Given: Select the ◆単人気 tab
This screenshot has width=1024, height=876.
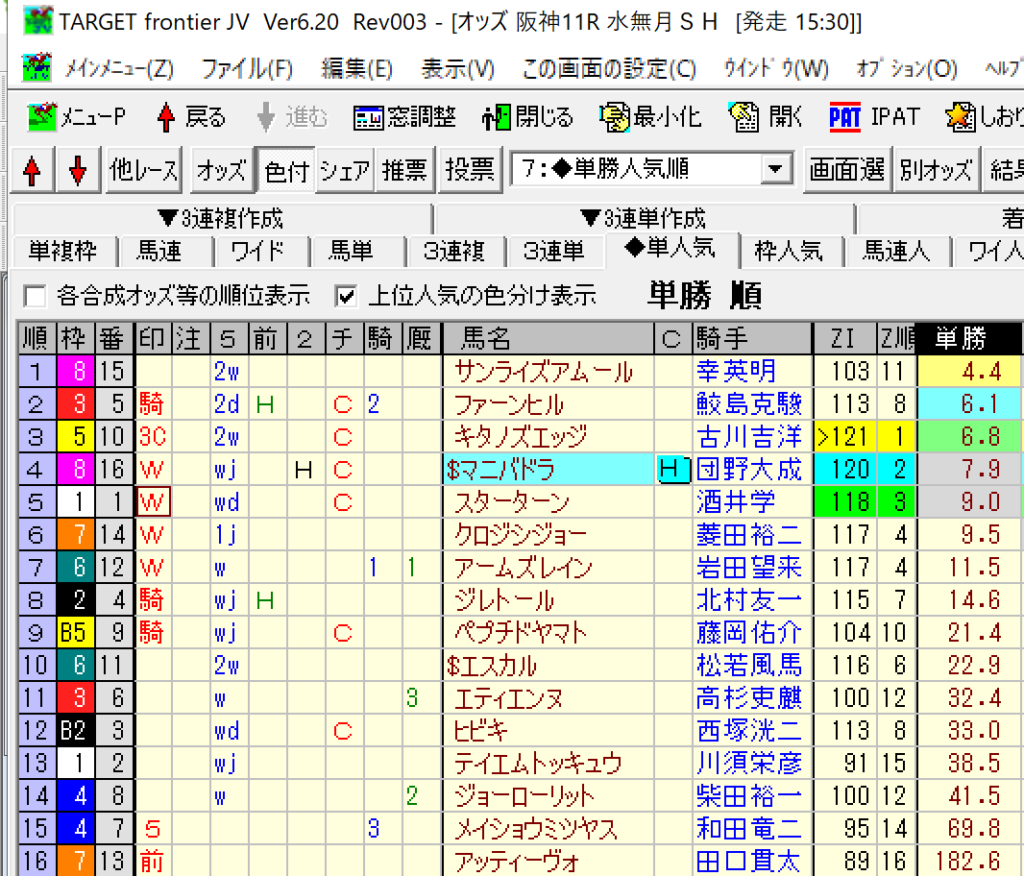Looking at the screenshot, I should (670, 249).
